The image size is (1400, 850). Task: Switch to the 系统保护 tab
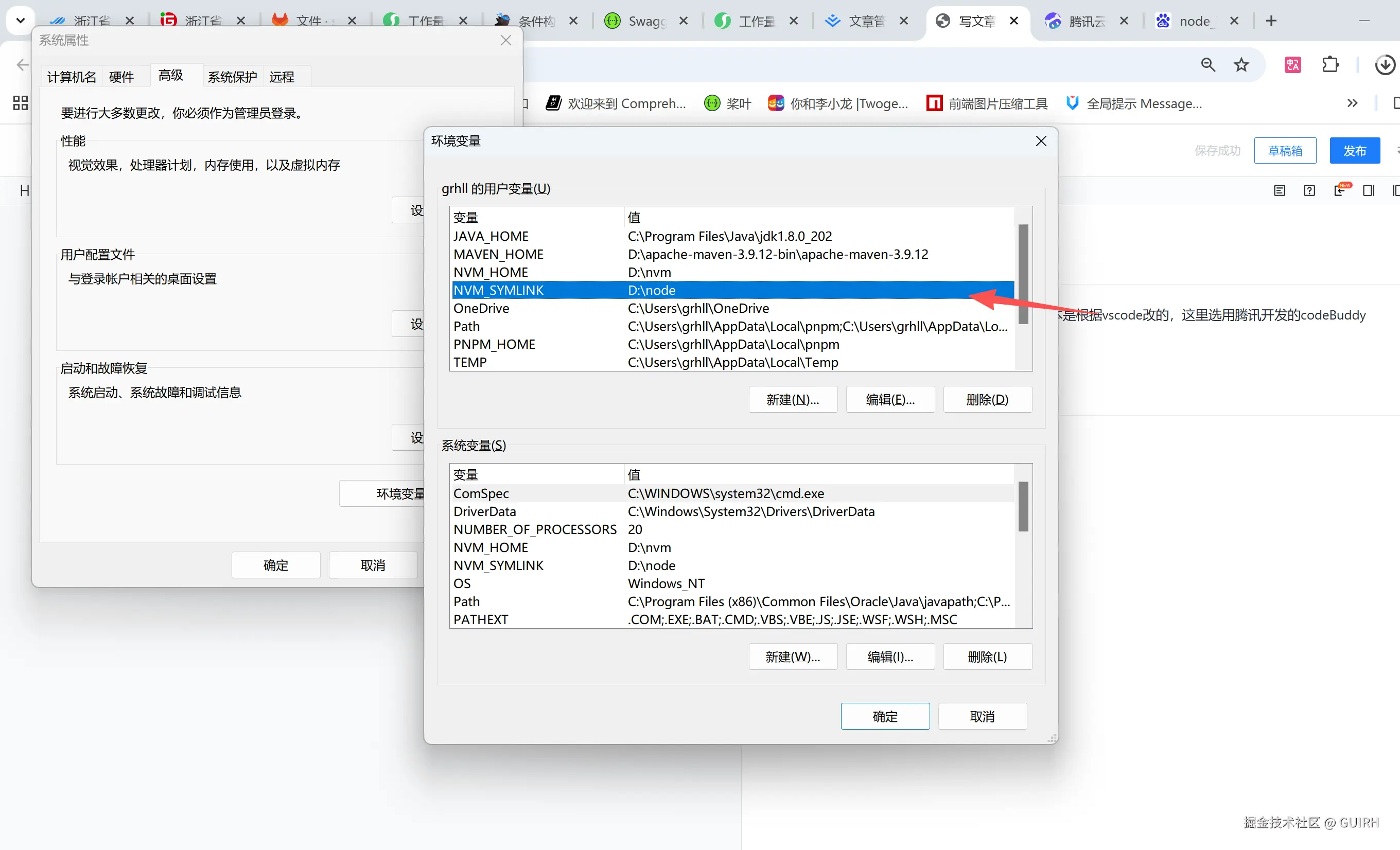coord(232,77)
